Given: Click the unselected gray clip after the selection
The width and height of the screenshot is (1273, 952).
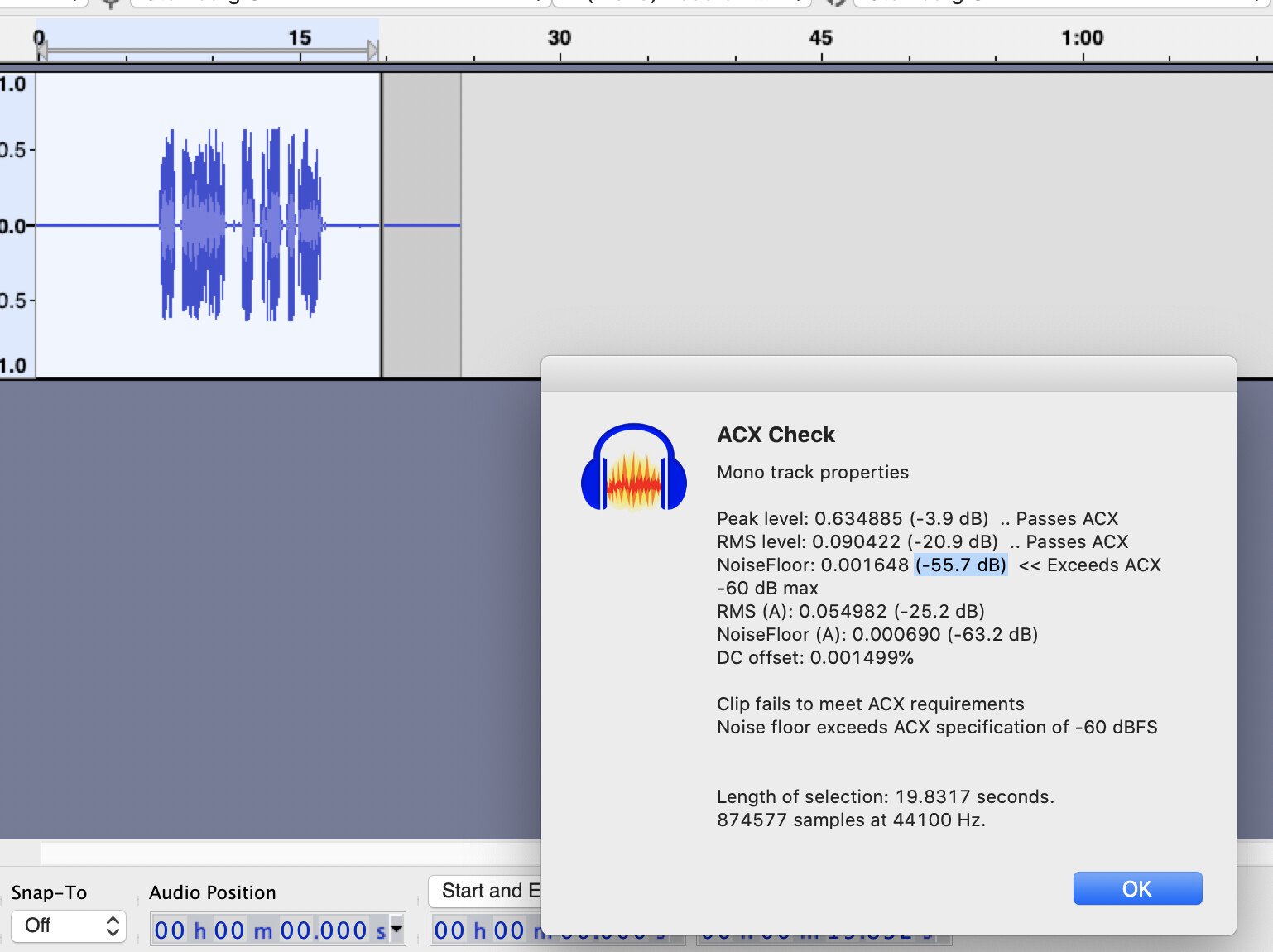Looking at the screenshot, I should [421, 225].
